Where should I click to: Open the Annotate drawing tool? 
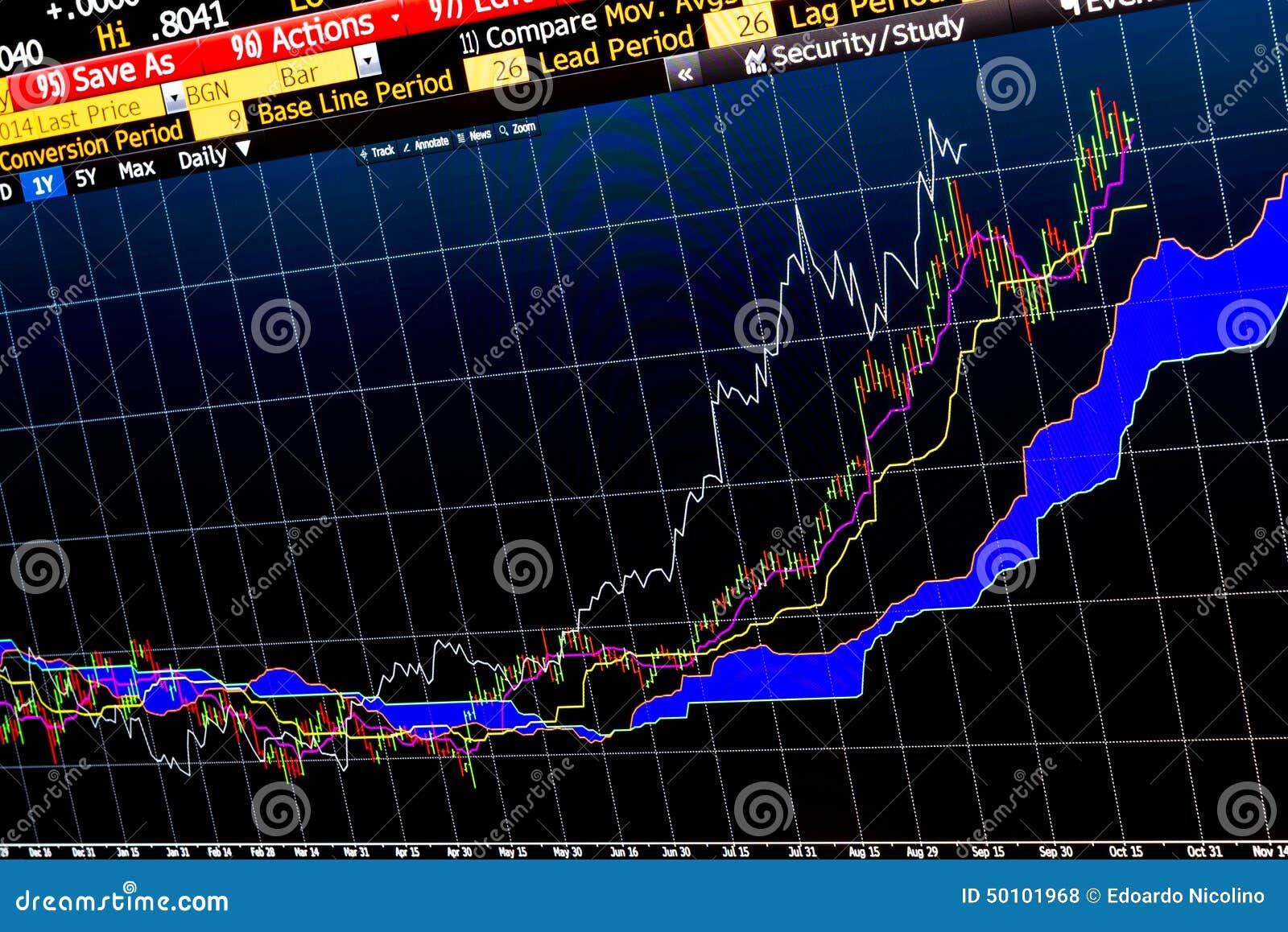[x=431, y=143]
